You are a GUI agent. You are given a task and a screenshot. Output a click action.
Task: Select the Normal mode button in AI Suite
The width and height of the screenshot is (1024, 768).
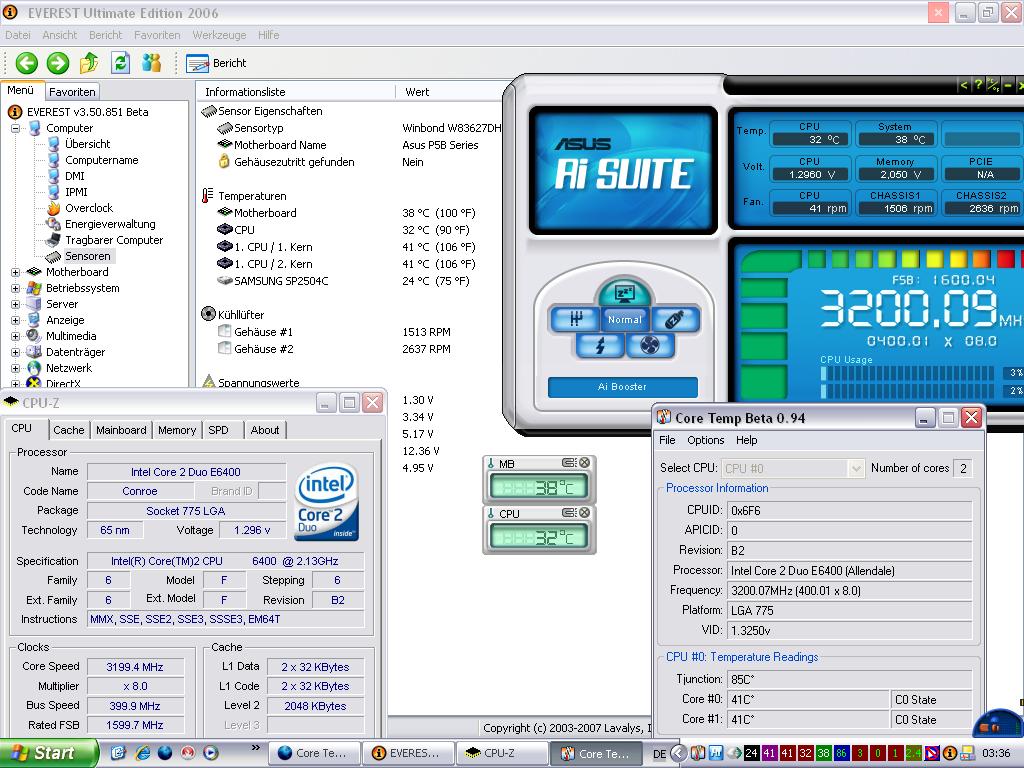point(625,319)
